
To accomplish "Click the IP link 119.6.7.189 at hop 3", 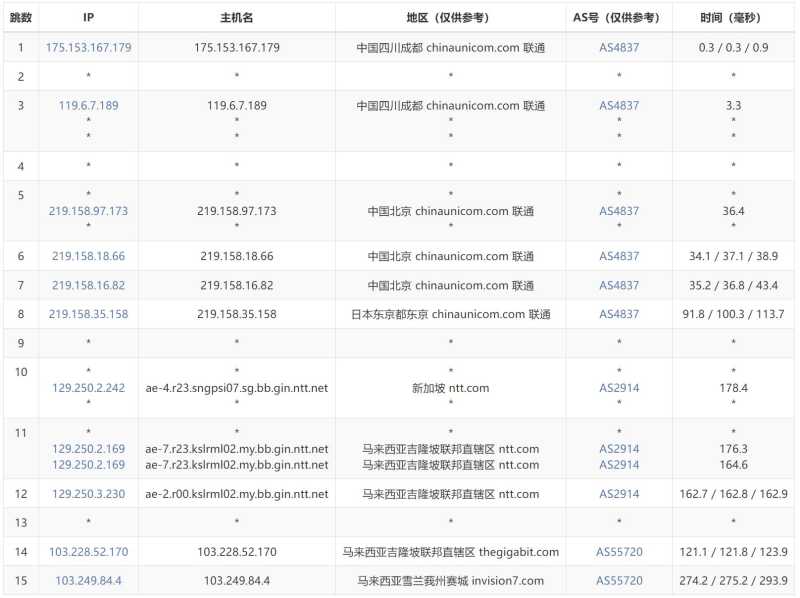I will [86, 105].
